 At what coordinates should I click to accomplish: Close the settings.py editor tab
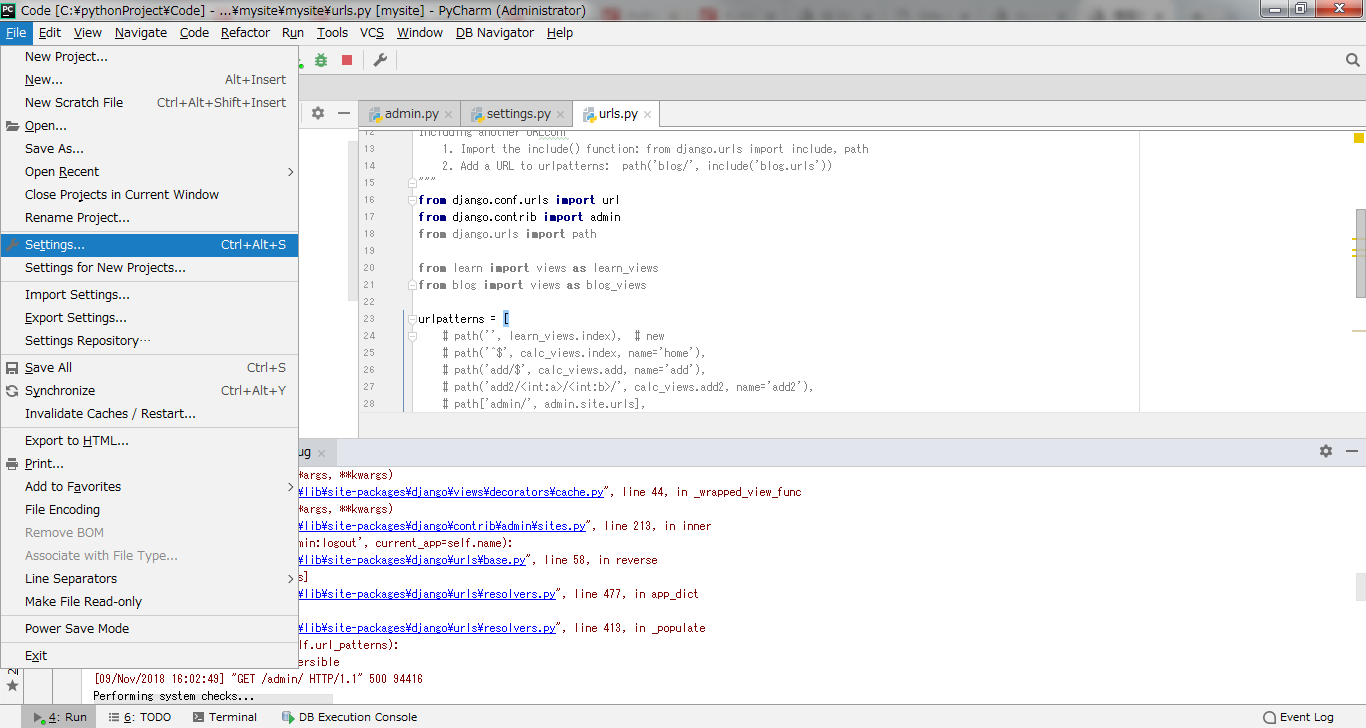click(562, 114)
